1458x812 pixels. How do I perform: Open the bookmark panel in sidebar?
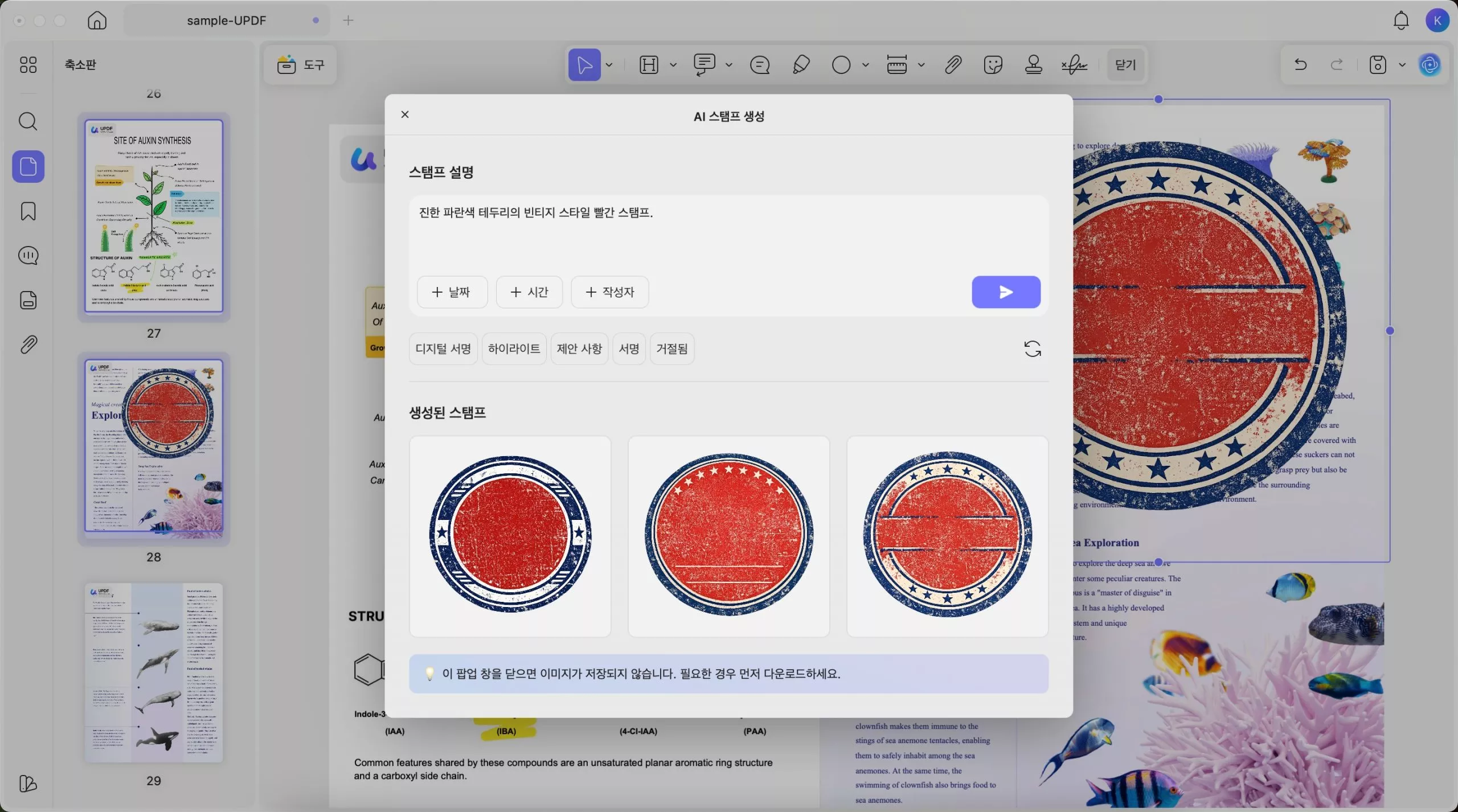[28, 211]
